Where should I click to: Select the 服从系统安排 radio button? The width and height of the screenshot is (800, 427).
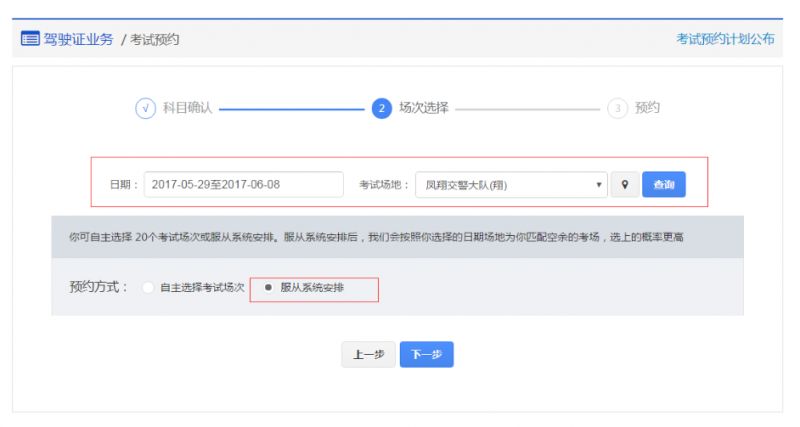point(268,287)
